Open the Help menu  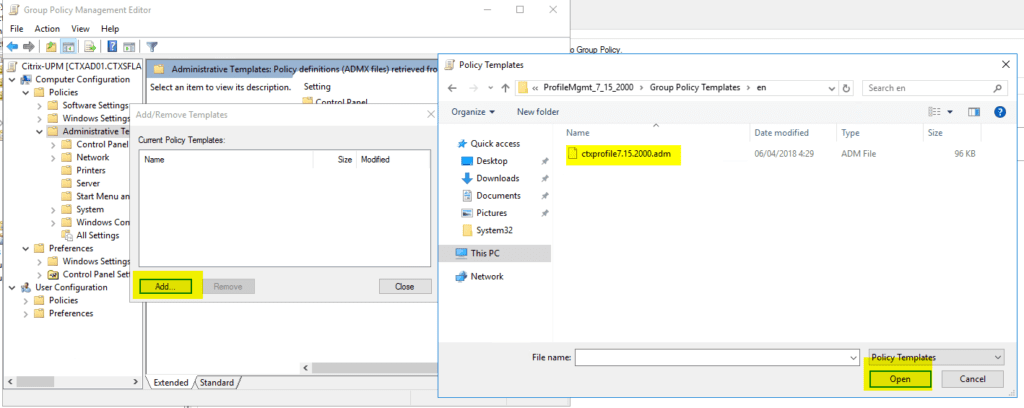point(110,29)
